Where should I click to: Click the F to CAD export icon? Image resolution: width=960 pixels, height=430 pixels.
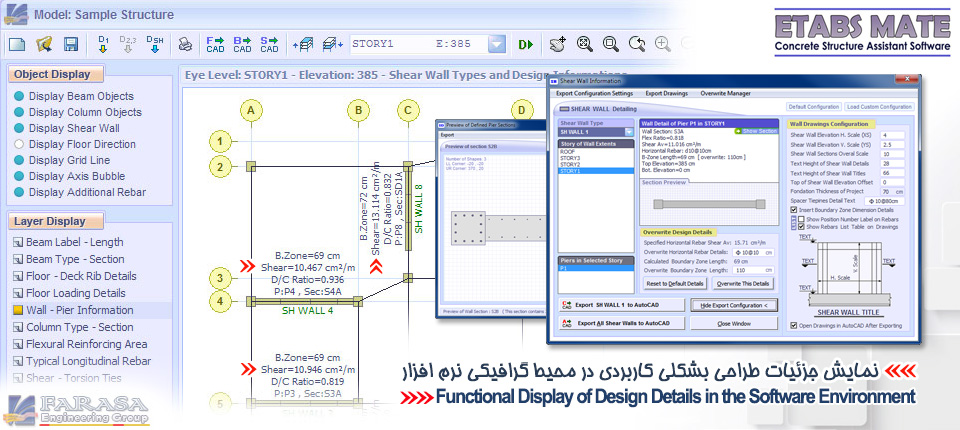[215, 44]
